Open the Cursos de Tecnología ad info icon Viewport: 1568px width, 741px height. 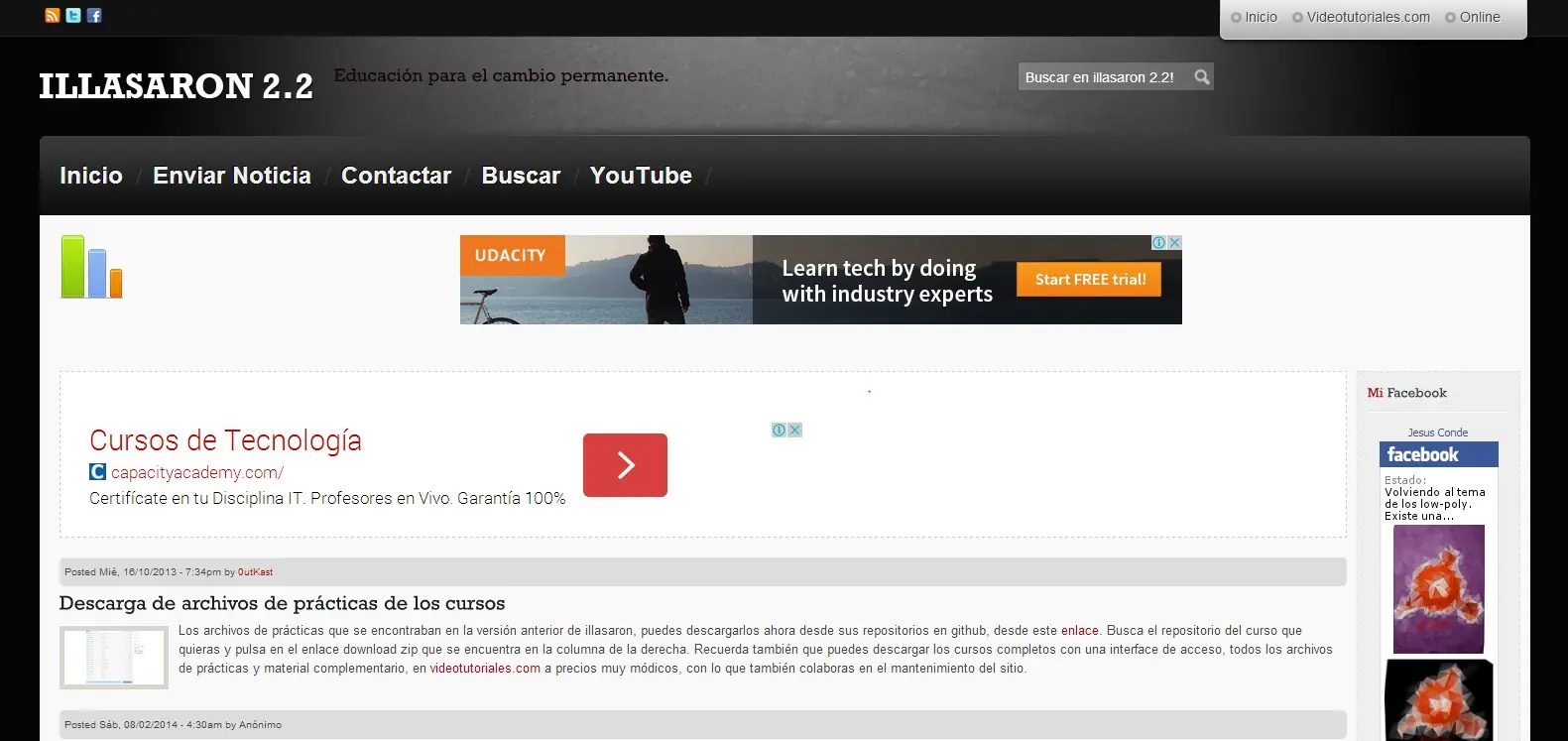click(x=780, y=430)
